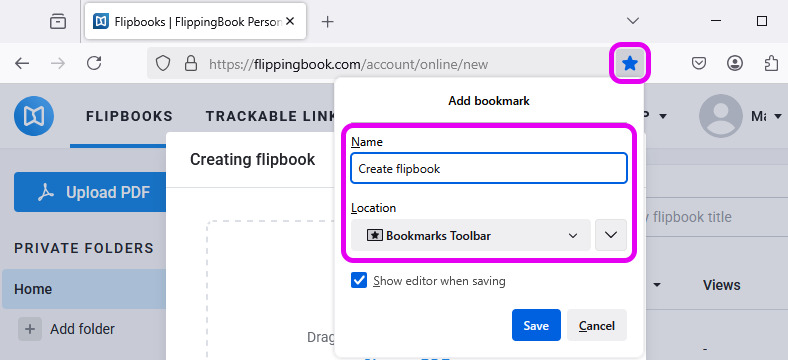Click the tracking protection shield icon
The image size is (788, 360).
pos(162,64)
